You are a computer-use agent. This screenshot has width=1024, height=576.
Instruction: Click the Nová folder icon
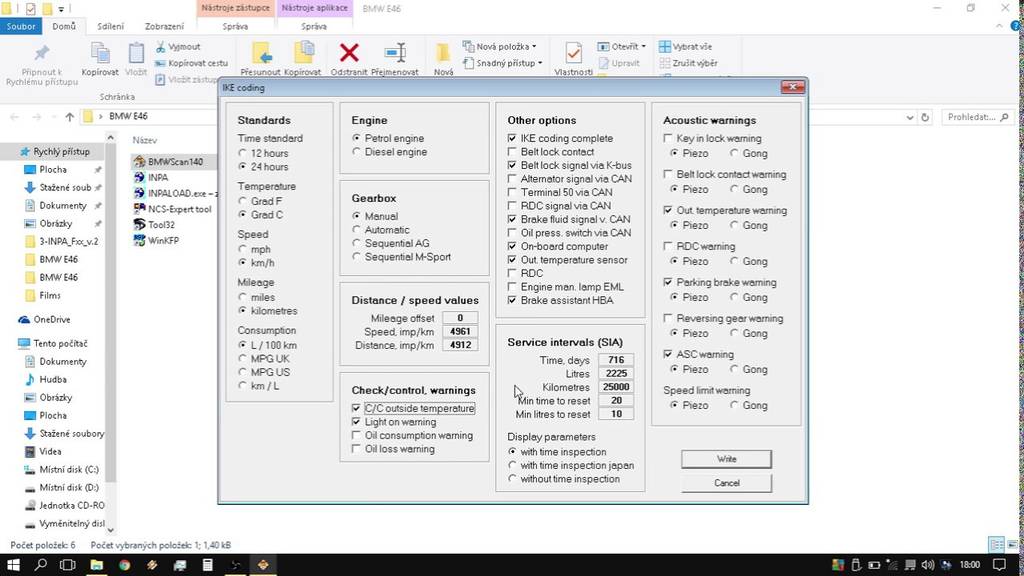point(443,52)
